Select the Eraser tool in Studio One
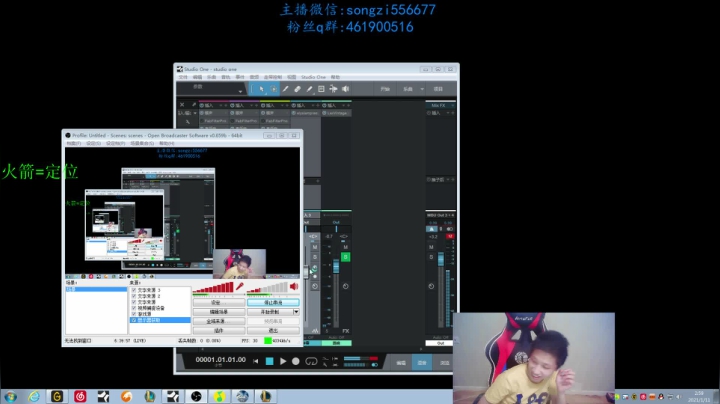This screenshot has width=720, height=404. (x=297, y=89)
